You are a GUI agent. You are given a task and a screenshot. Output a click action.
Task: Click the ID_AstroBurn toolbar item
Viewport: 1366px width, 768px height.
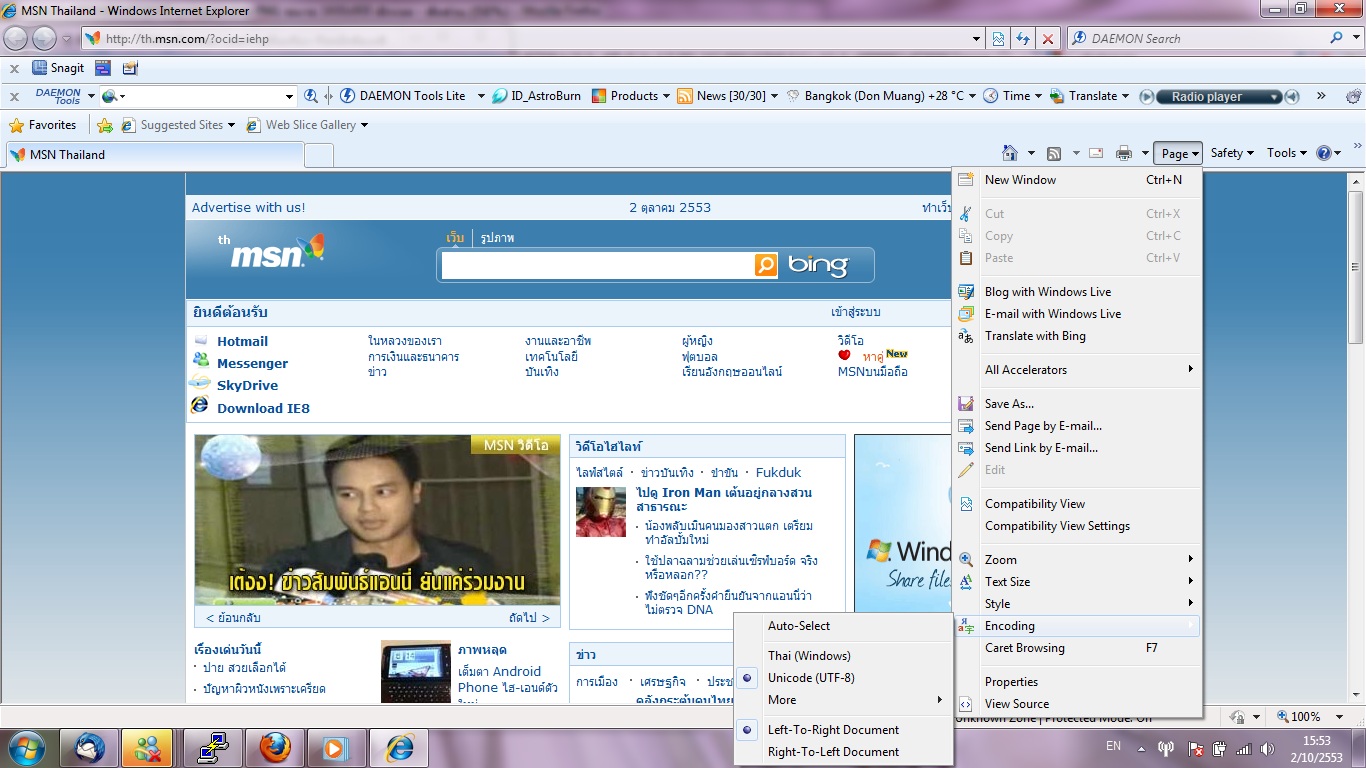(x=536, y=96)
